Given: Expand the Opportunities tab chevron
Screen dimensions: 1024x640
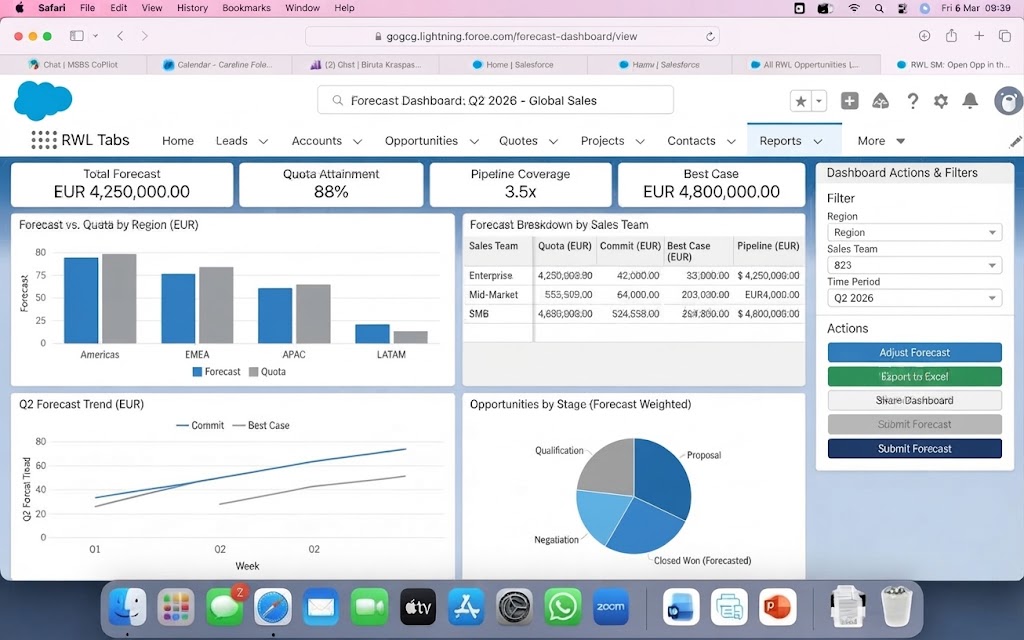Looking at the screenshot, I should click(x=474, y=141).
